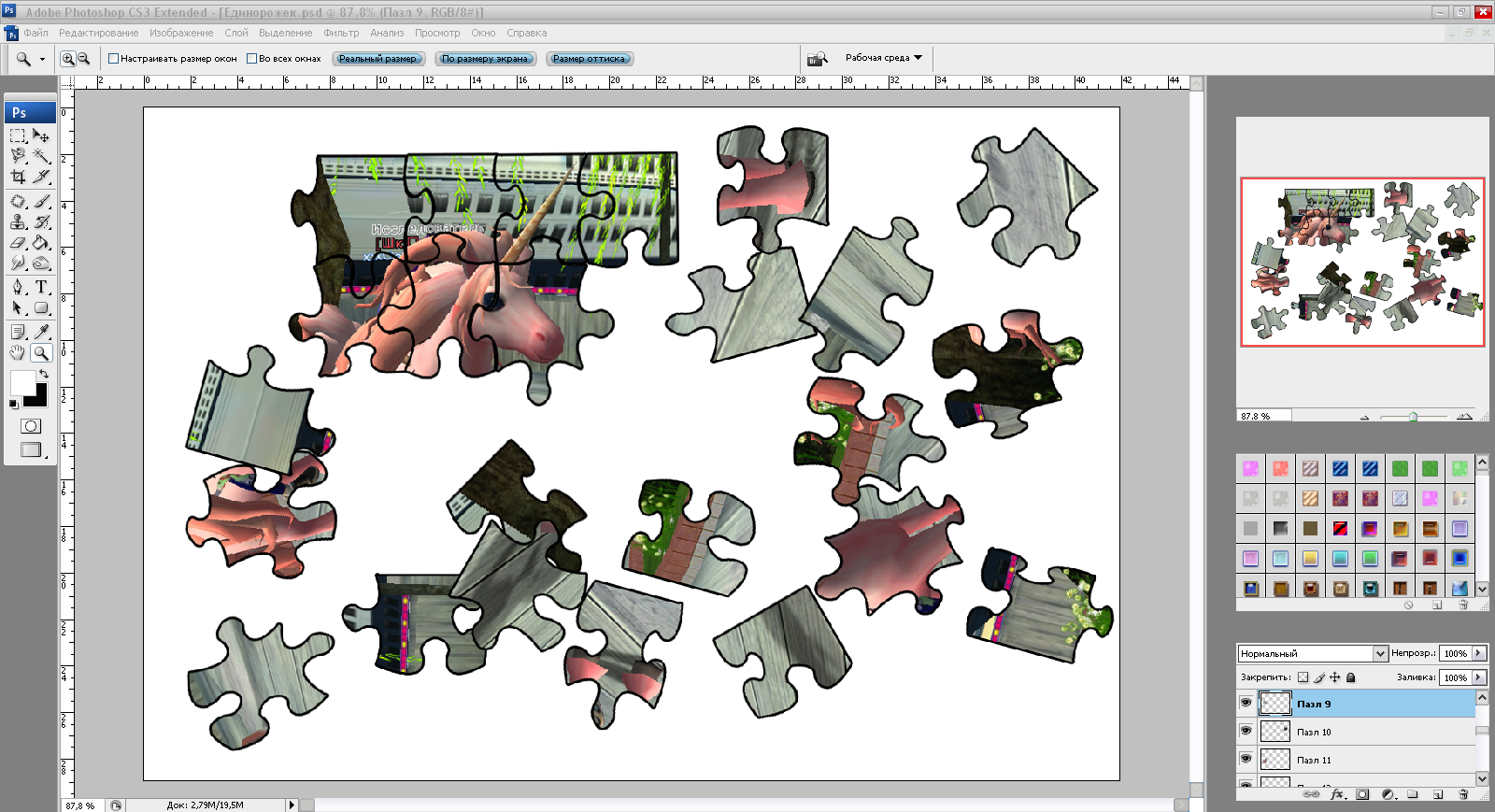The image size is (1495, 812).
Task: Toggle lock image pixels
Action: click(1319, 677)
